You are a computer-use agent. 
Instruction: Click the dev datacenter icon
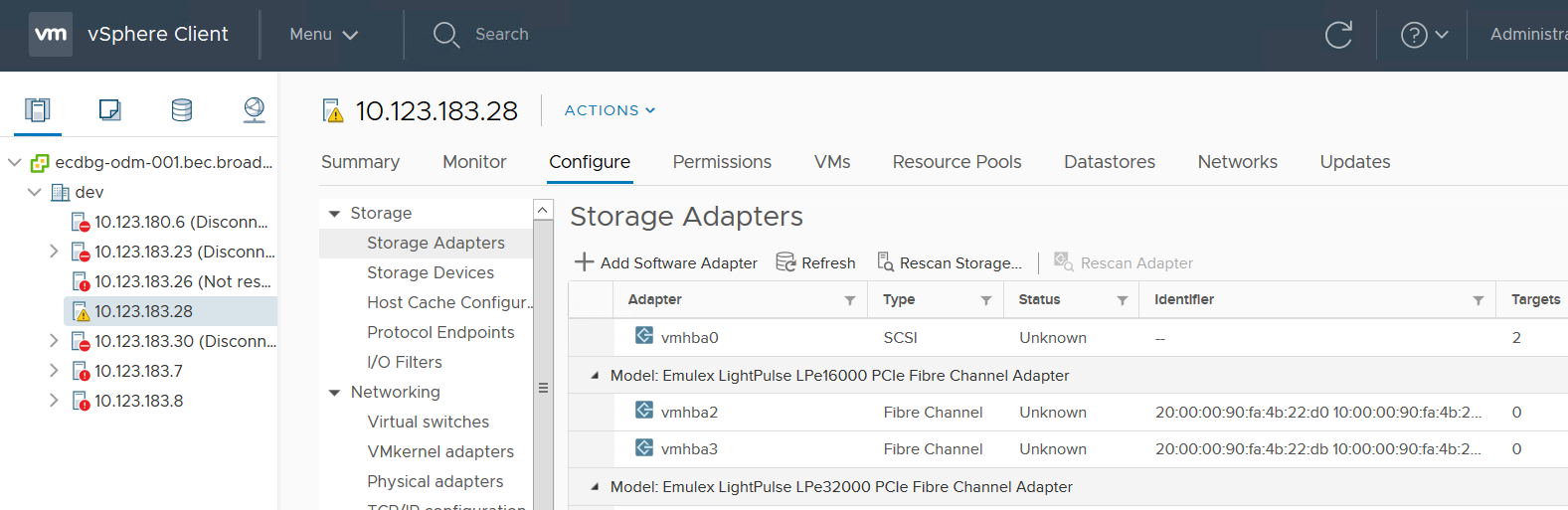61,192
